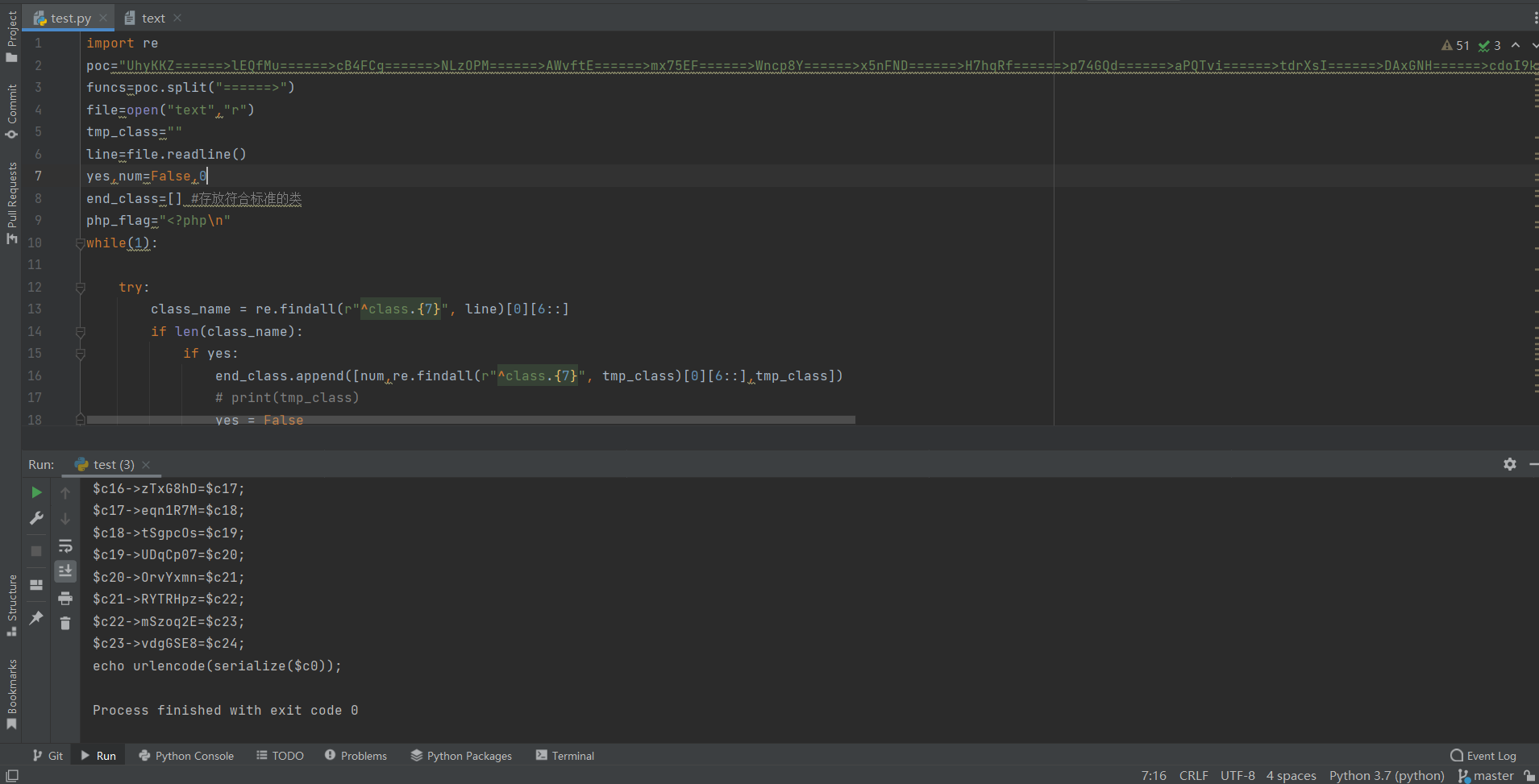Close the test.py editor tab
Screen dimensions: 1539x784
pyautogui.click(x=103, y=18)
